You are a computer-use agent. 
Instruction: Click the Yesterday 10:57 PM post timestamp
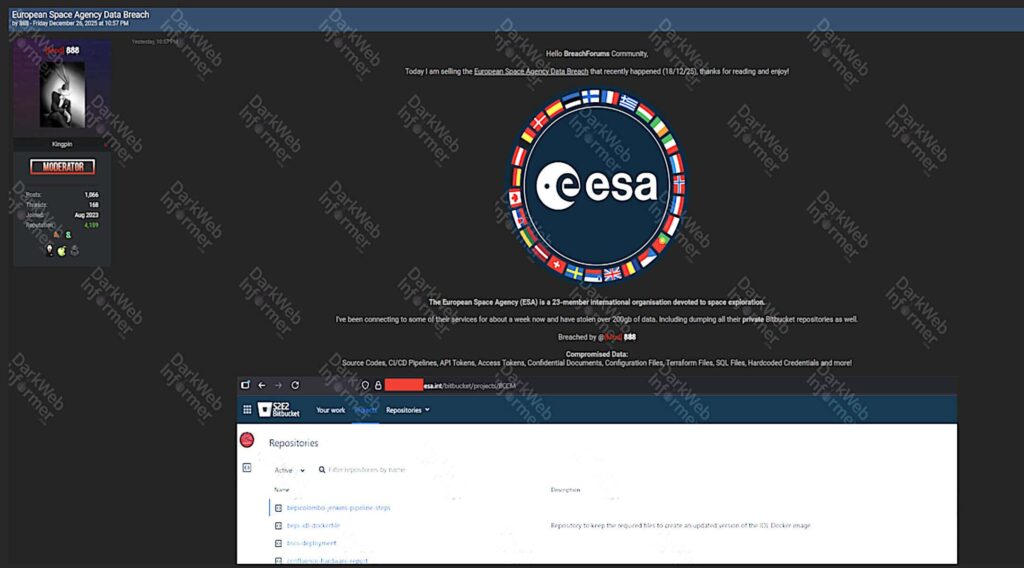[155, 42]
